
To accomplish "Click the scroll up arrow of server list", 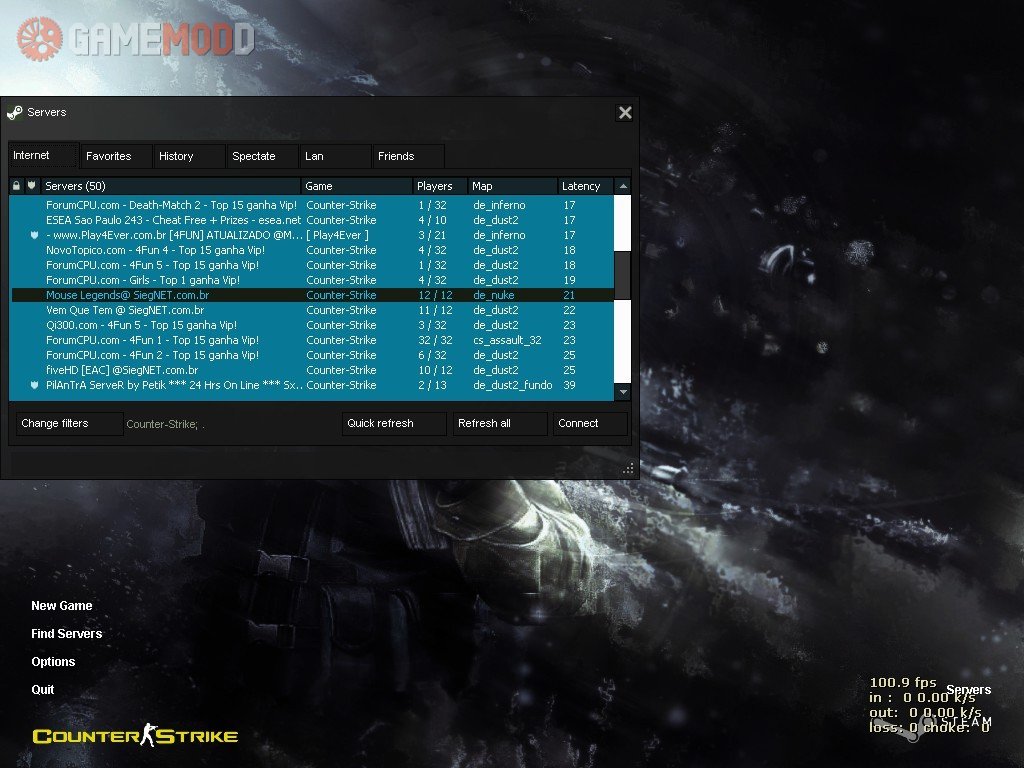I will click(x=622, y=186).
